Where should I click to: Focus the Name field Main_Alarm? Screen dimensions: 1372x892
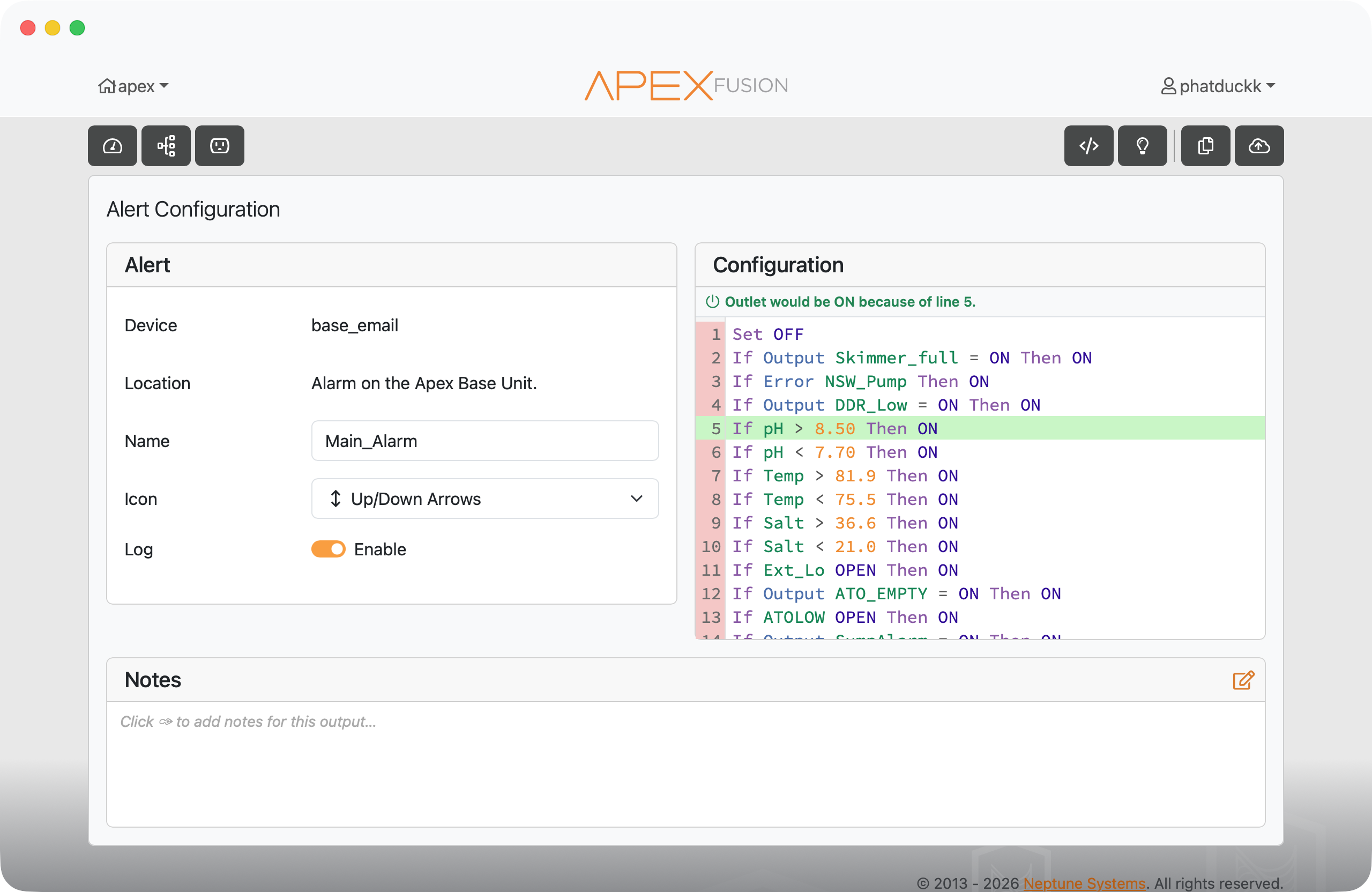tap(485, 441)
